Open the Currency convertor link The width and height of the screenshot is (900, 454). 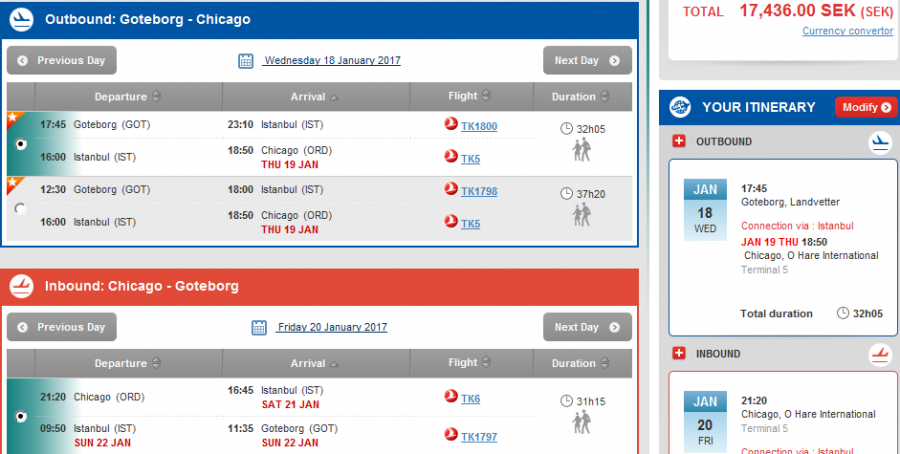pyautogui.click(x=847, y=31)
